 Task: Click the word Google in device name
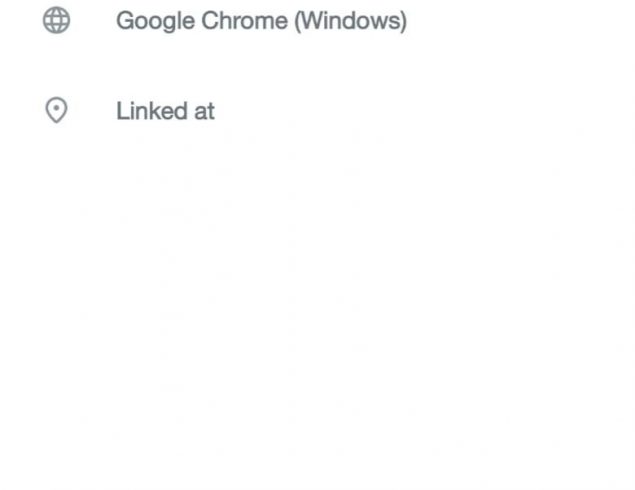click(156, 21)
